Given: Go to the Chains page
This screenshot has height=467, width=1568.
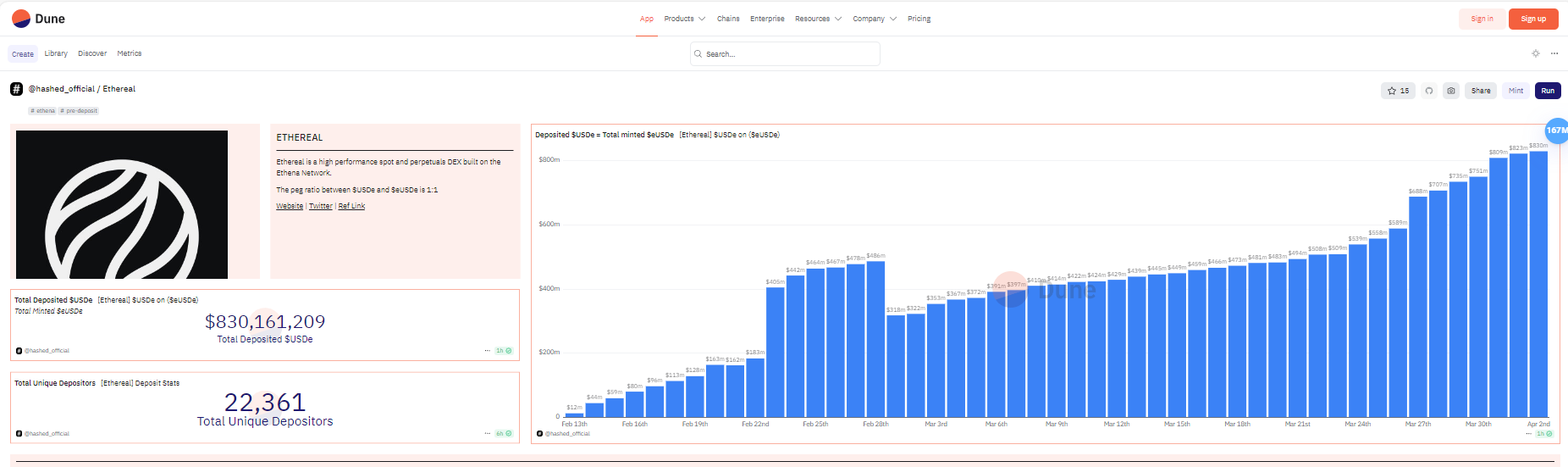Looking at the screenshot, I should [x=728, y=19].
